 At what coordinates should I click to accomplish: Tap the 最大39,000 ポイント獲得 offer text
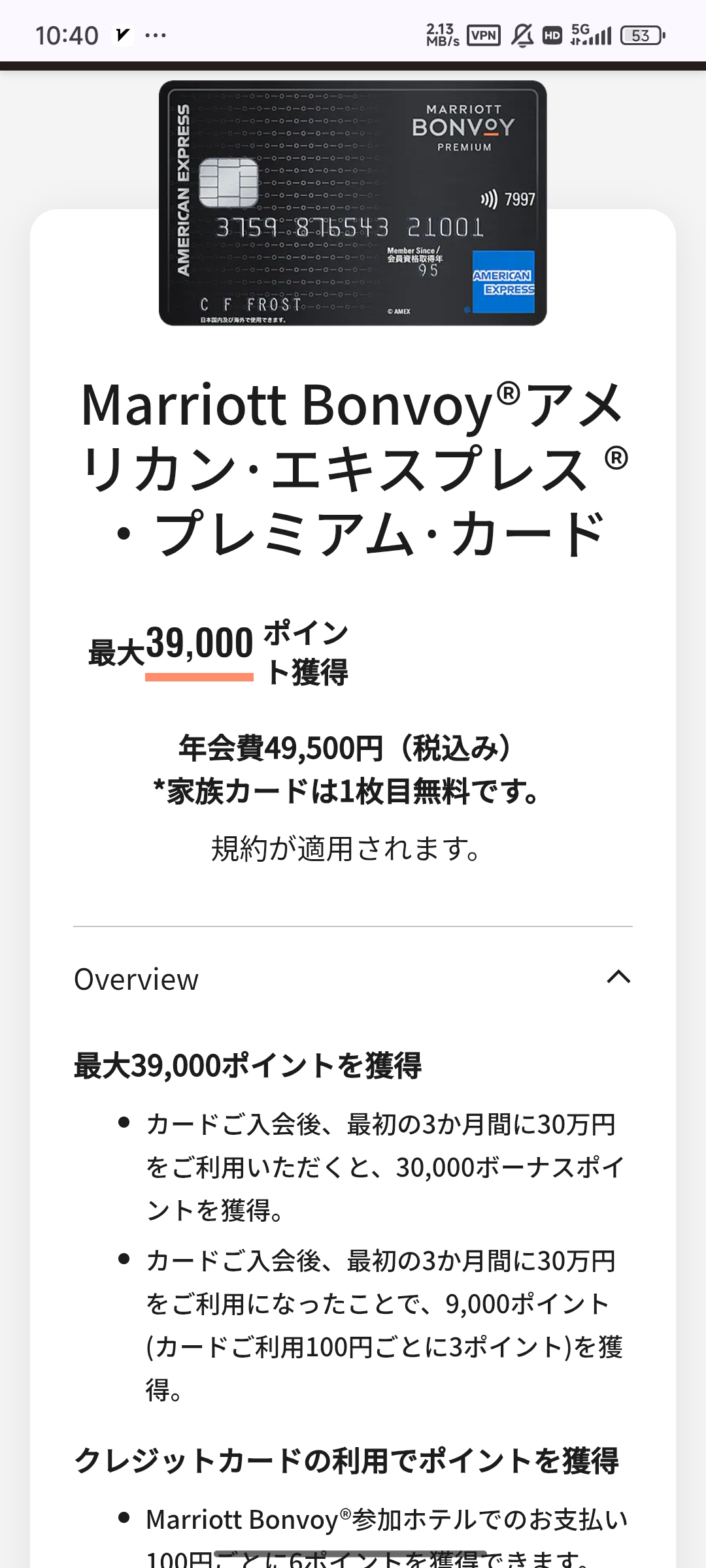point(218,653)
